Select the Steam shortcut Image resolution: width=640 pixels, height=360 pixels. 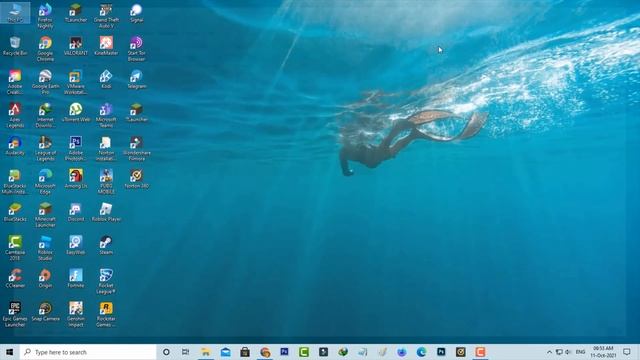click(x=106, y=245)
